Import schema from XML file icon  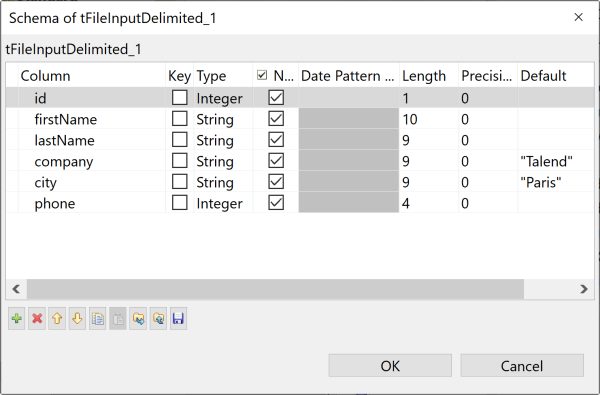(x=138, y=318)
